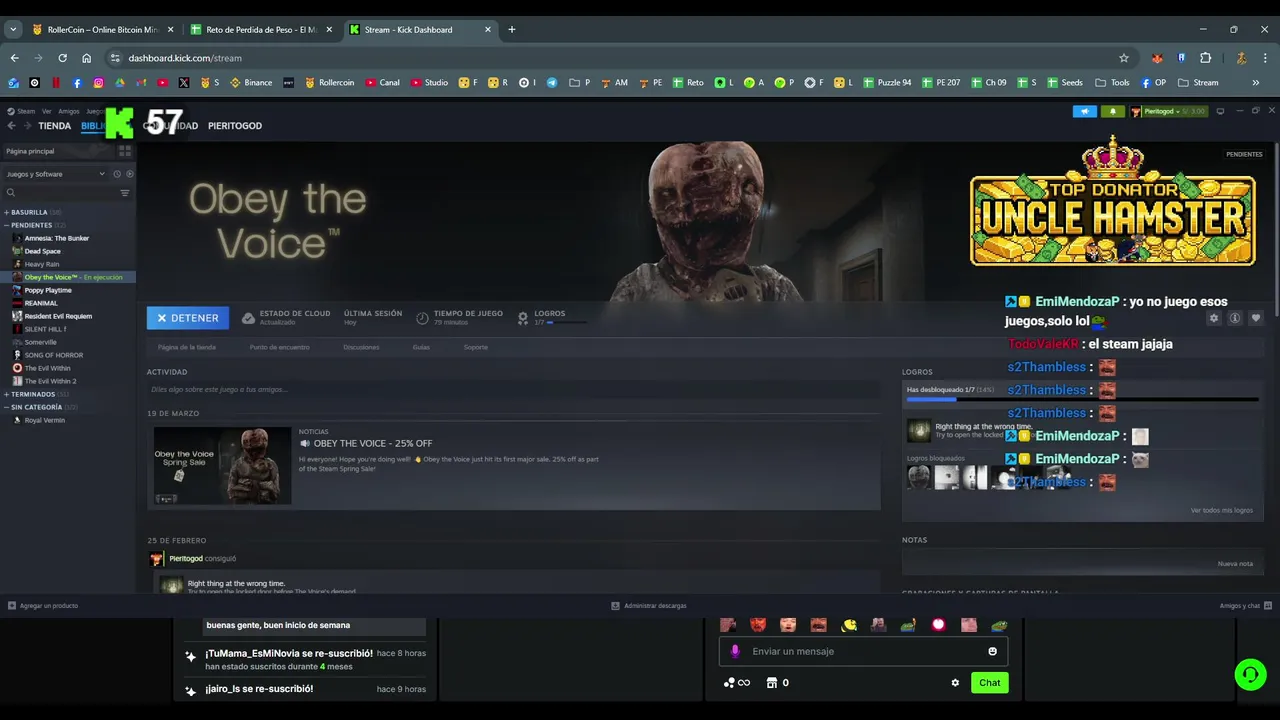Image resolution: width=1280 pixels, height=720 pixels.
Task: Open Obey the Voice Spring Sale thumbnail
Action: (x=222, y=465)
